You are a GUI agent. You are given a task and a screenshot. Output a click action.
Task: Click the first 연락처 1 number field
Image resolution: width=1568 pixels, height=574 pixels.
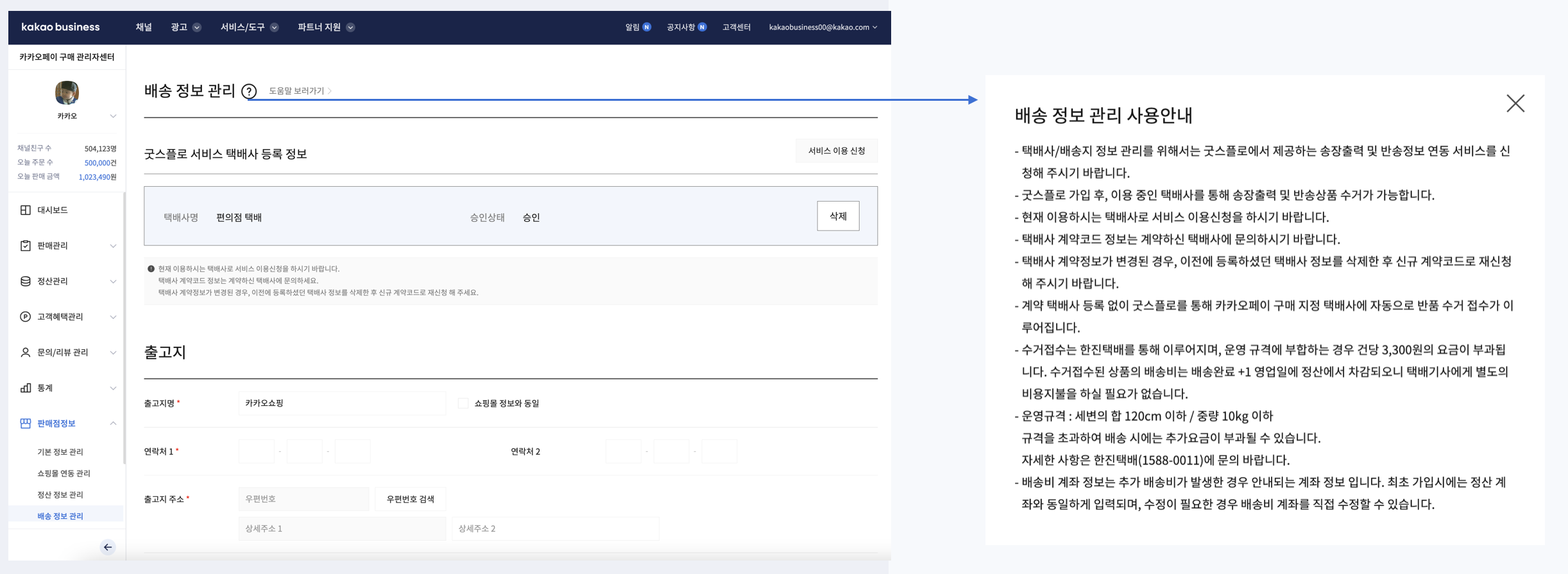[256, 451]
